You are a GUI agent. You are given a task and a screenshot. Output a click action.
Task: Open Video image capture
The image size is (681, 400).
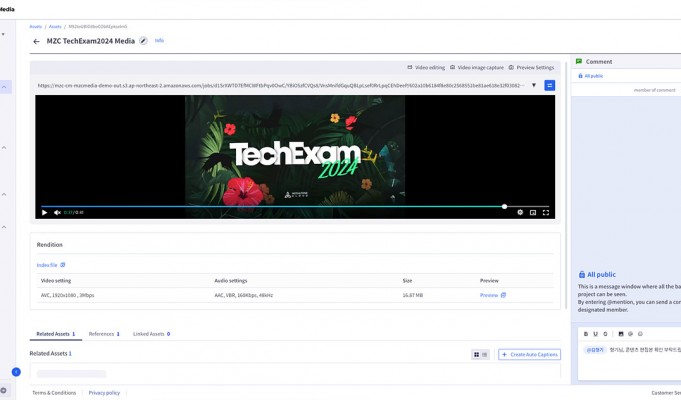point(476,68)
